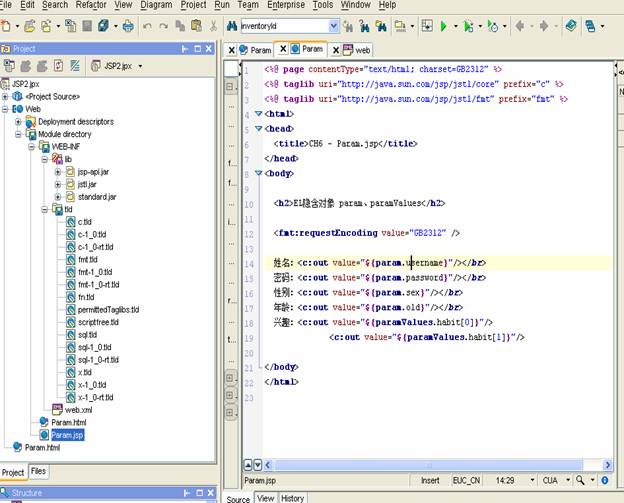Click the Debug project toolbar icon
The image size is (624, 503).
468,26
